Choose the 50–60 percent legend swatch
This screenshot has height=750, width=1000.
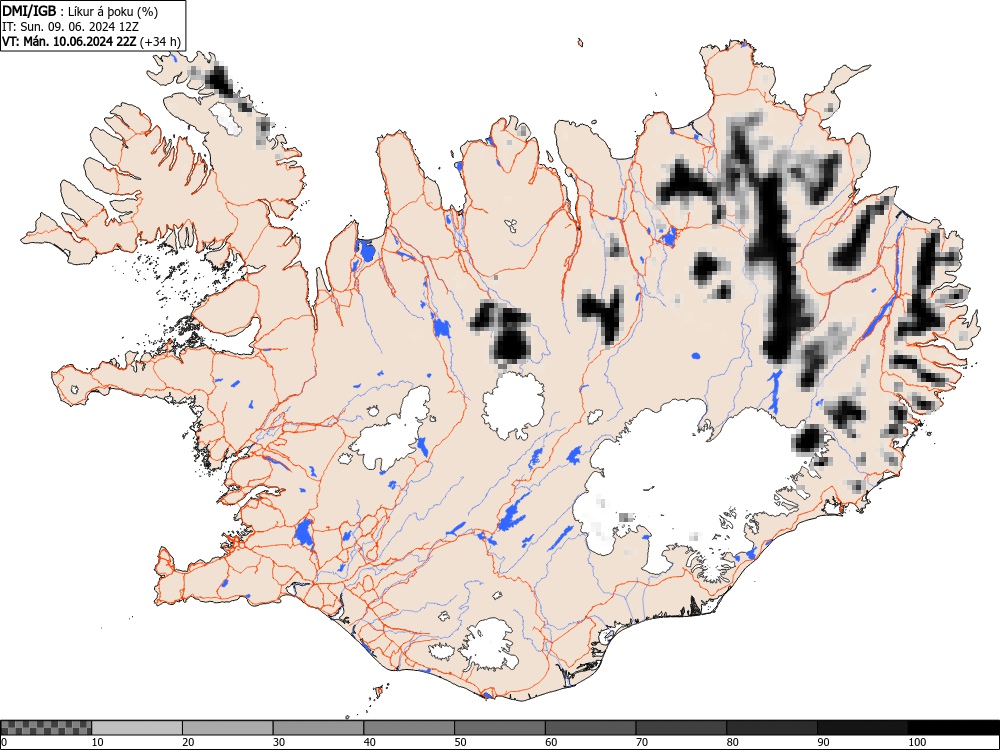[x=500, y=728]
